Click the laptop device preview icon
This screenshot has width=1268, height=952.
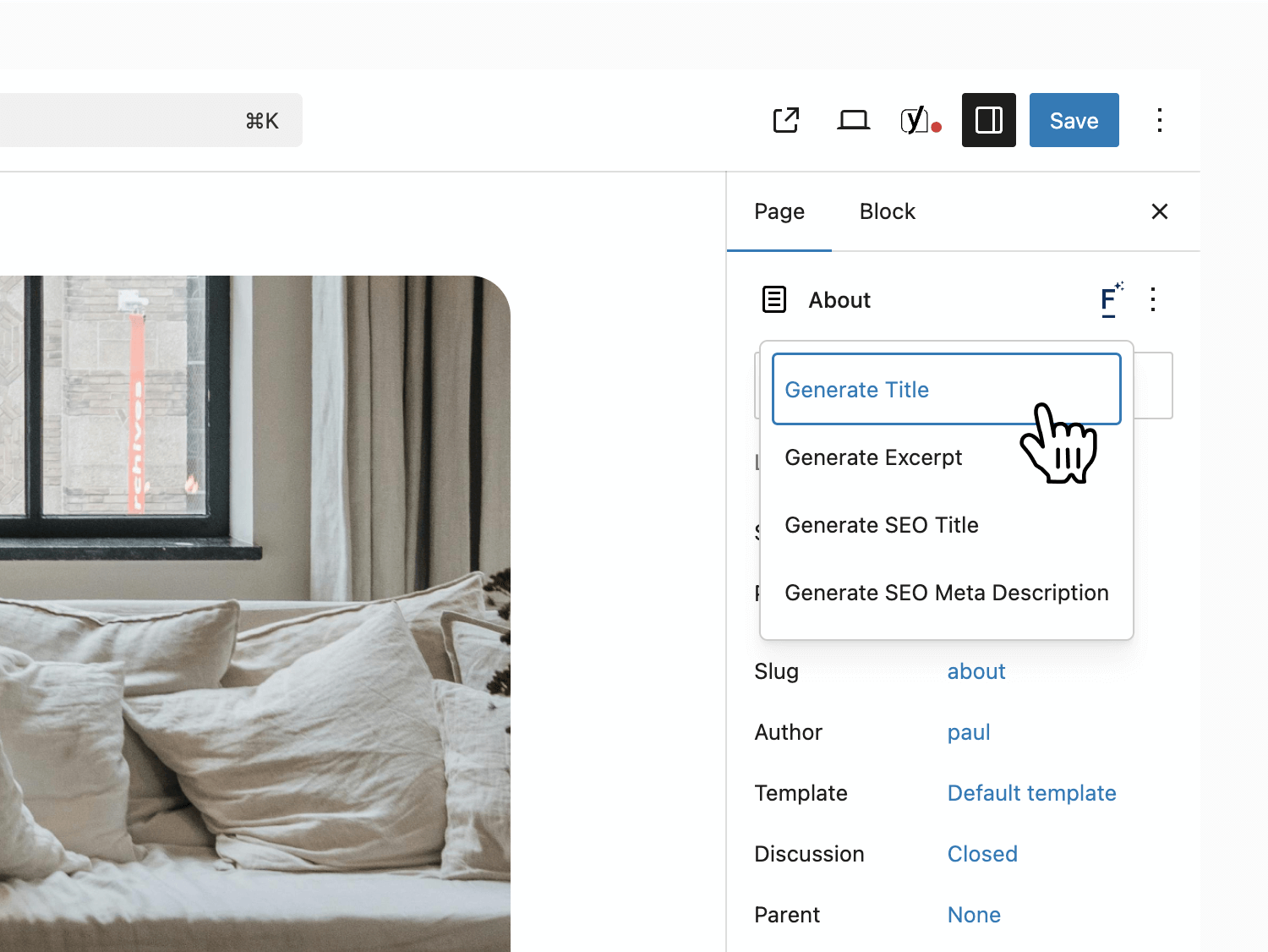[853, 120]
